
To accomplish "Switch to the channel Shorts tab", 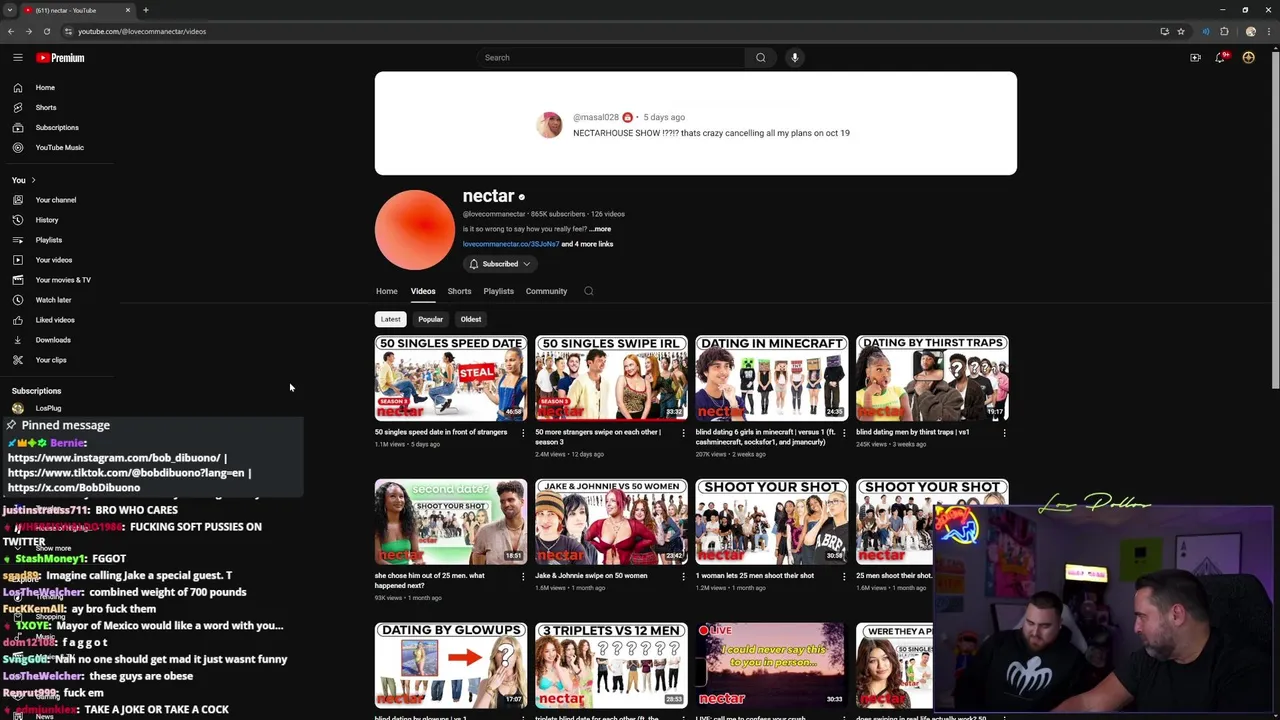I will 459,291.
